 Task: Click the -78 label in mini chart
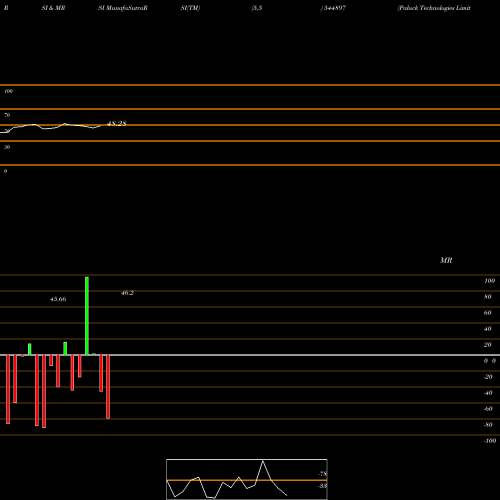pyautogui.click(x=323, y=474)
